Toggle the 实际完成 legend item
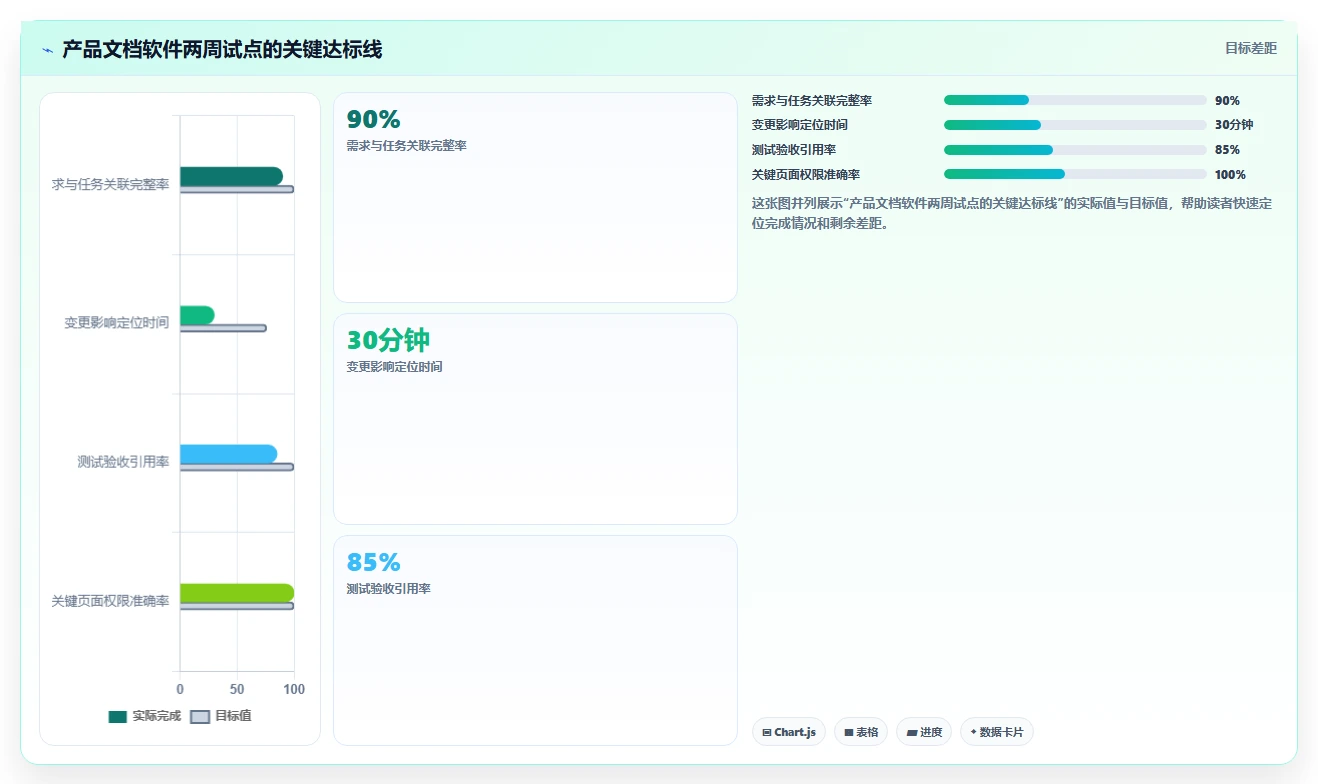 [144, 716]
